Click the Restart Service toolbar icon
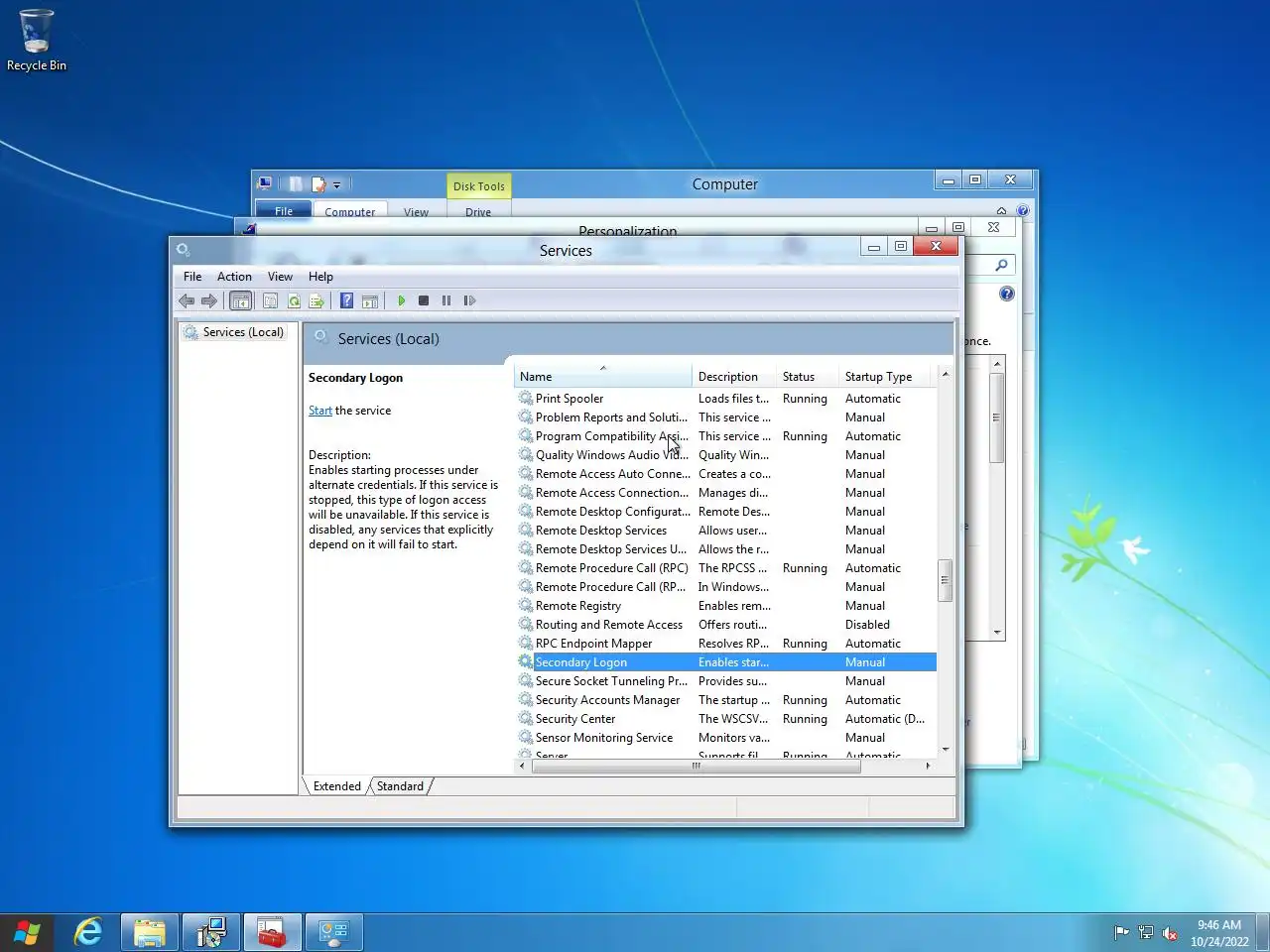This screenshot has width=1270, height=952. [x=469, y=300]
